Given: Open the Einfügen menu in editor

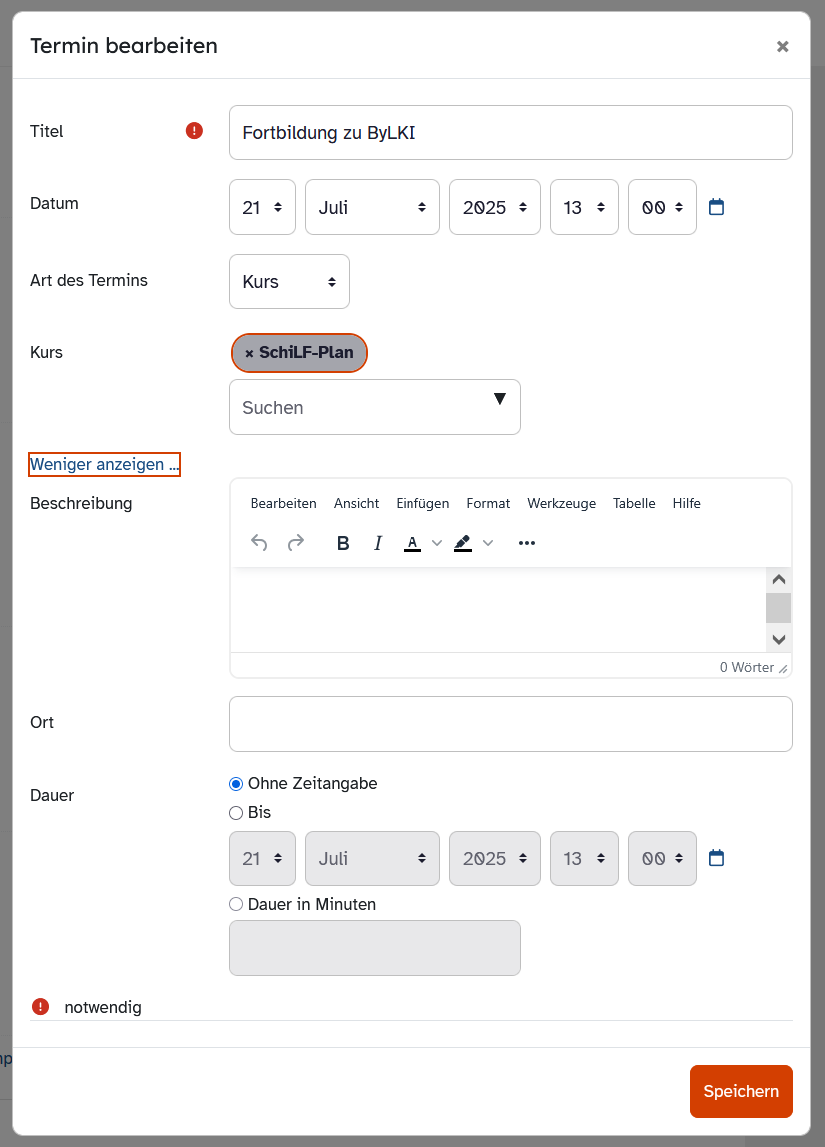Looking at the screenshot, I should coord(422,503).
